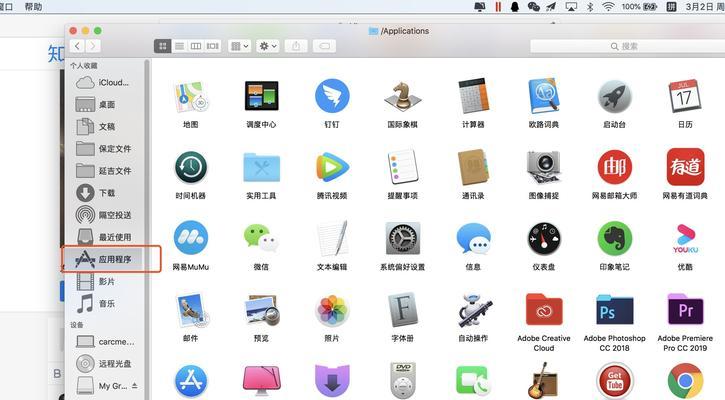The width and height of the screenshot is (725, 400).
Task: Open the 仪表盘 Dashboard app
Action: 544,239
